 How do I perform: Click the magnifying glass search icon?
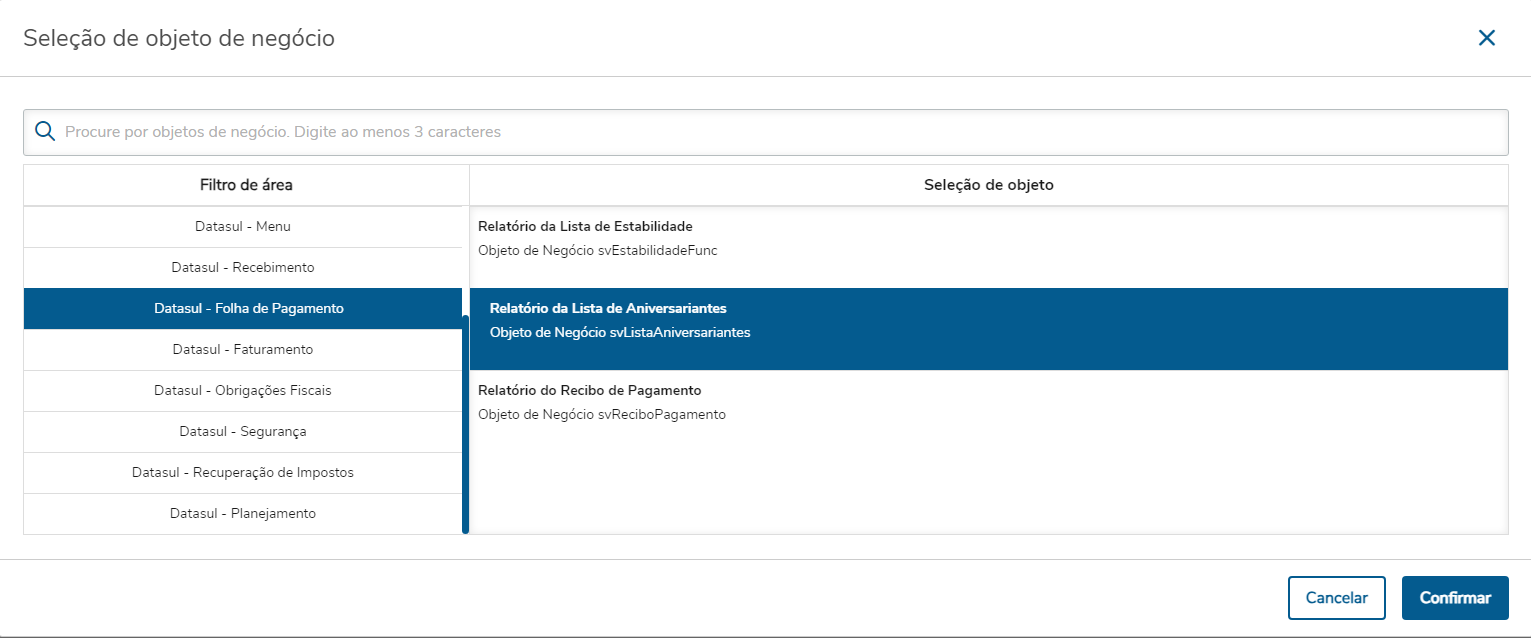coord(44,131)
